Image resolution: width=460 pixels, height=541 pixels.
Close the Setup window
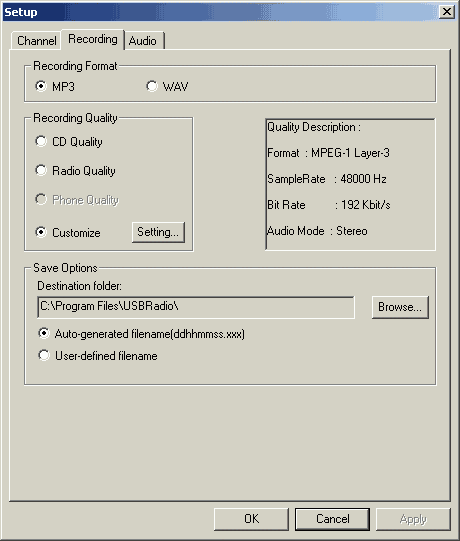pos(447,12)
